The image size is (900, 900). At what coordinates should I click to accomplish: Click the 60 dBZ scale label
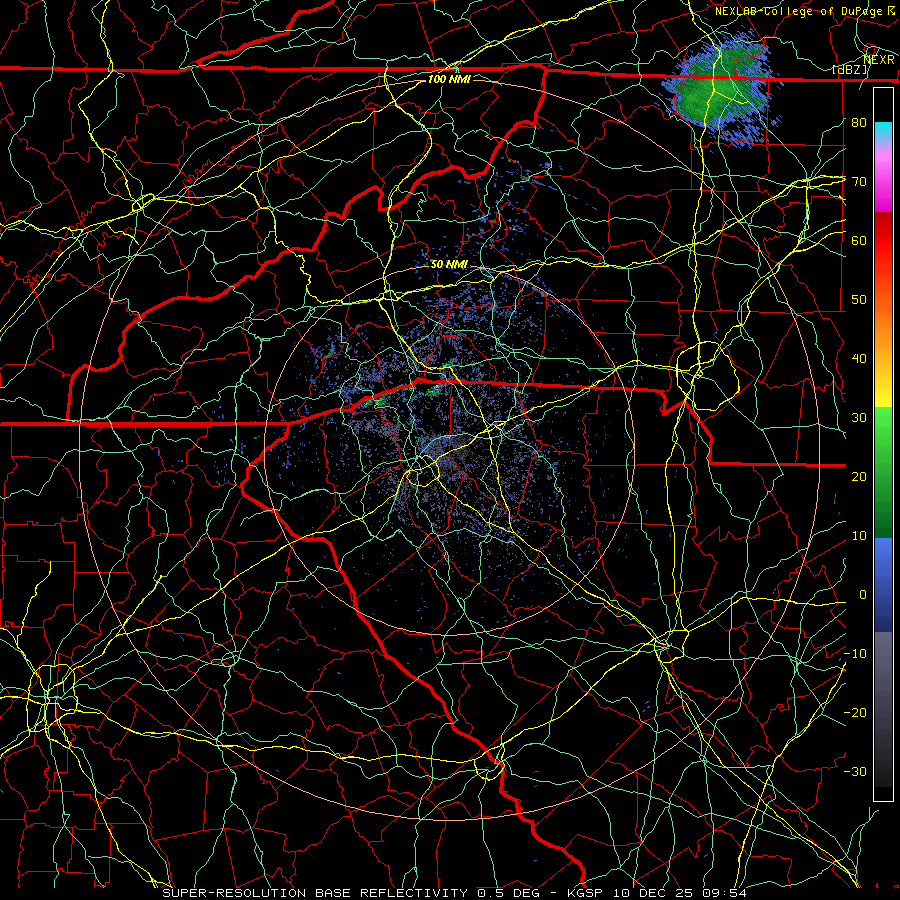859,240
